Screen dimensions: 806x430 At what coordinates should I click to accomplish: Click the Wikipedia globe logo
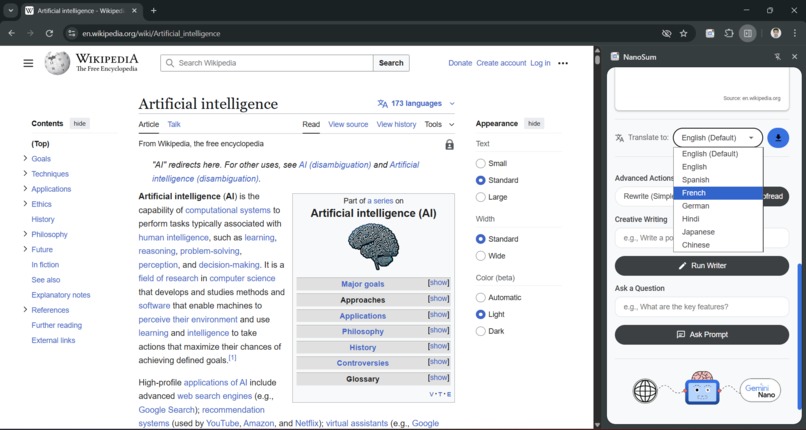[x=57, y=63]
